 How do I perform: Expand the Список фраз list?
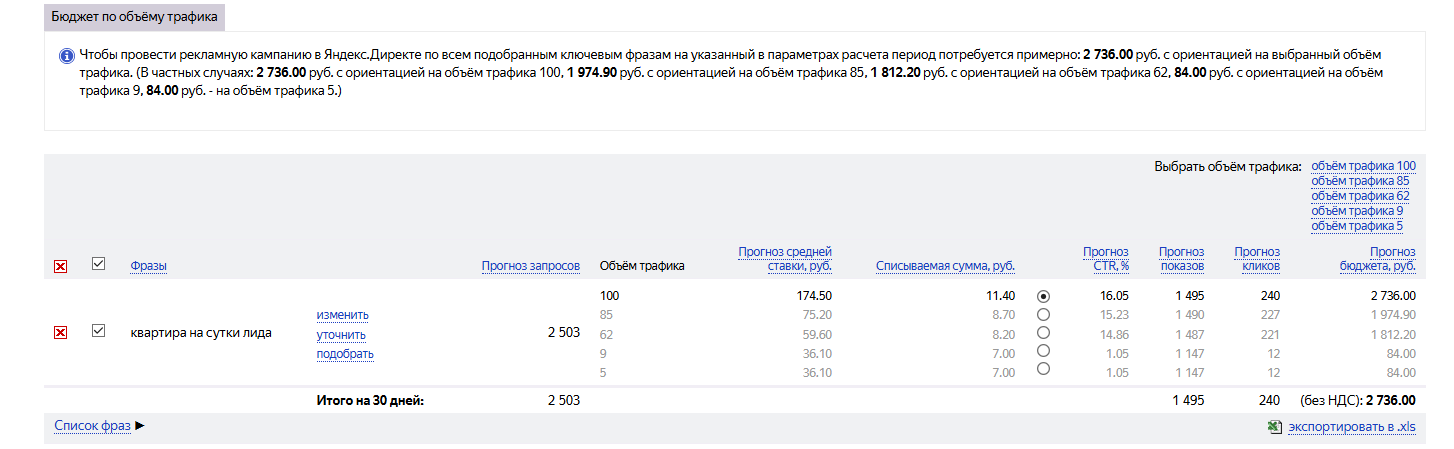[99, 426]
